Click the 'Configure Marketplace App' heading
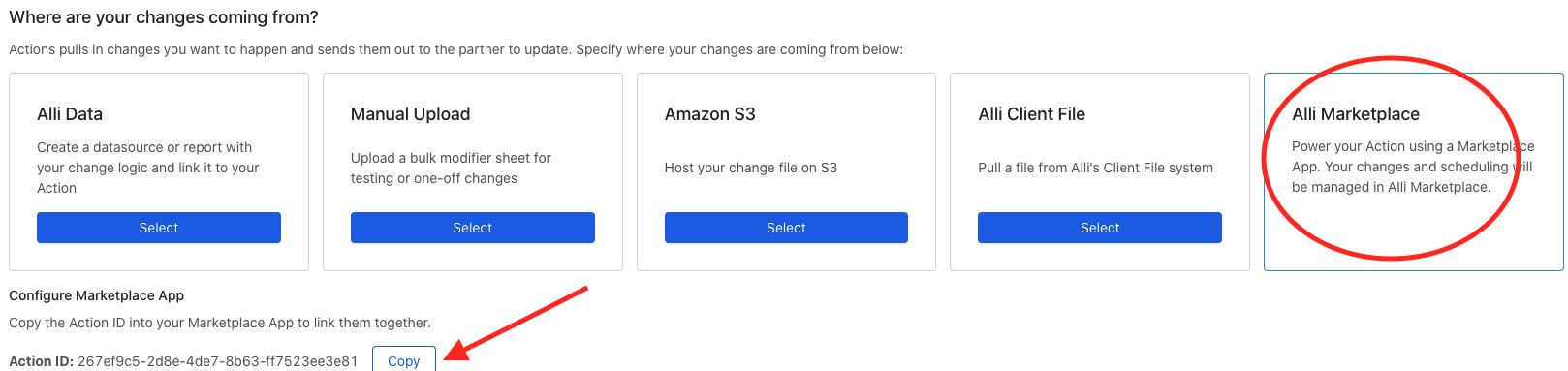 (97, 295)
